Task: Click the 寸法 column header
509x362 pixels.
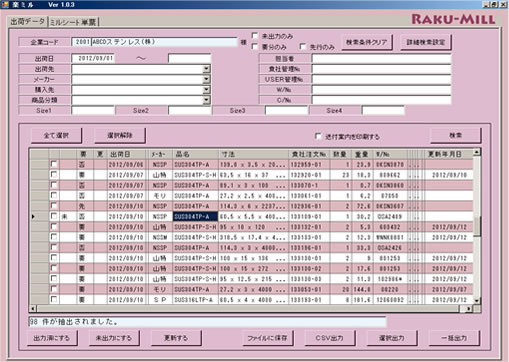Action: point(253,154)
